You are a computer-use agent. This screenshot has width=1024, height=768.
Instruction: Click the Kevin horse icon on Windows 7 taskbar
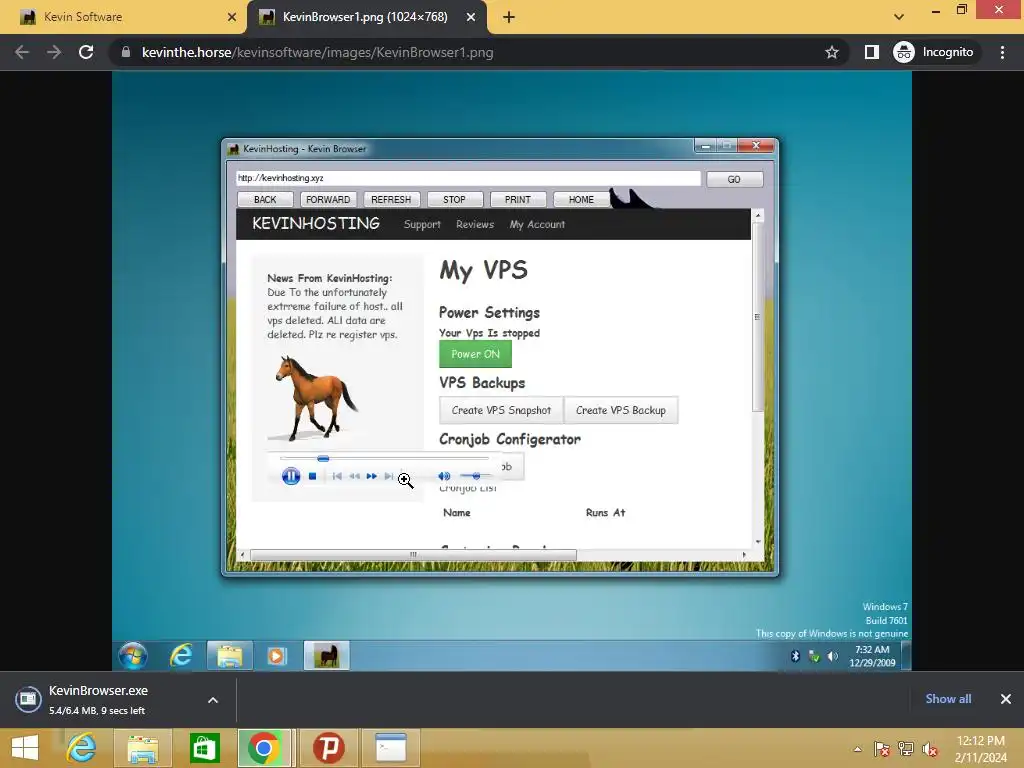pyautogui.click(x=327, y=656)
